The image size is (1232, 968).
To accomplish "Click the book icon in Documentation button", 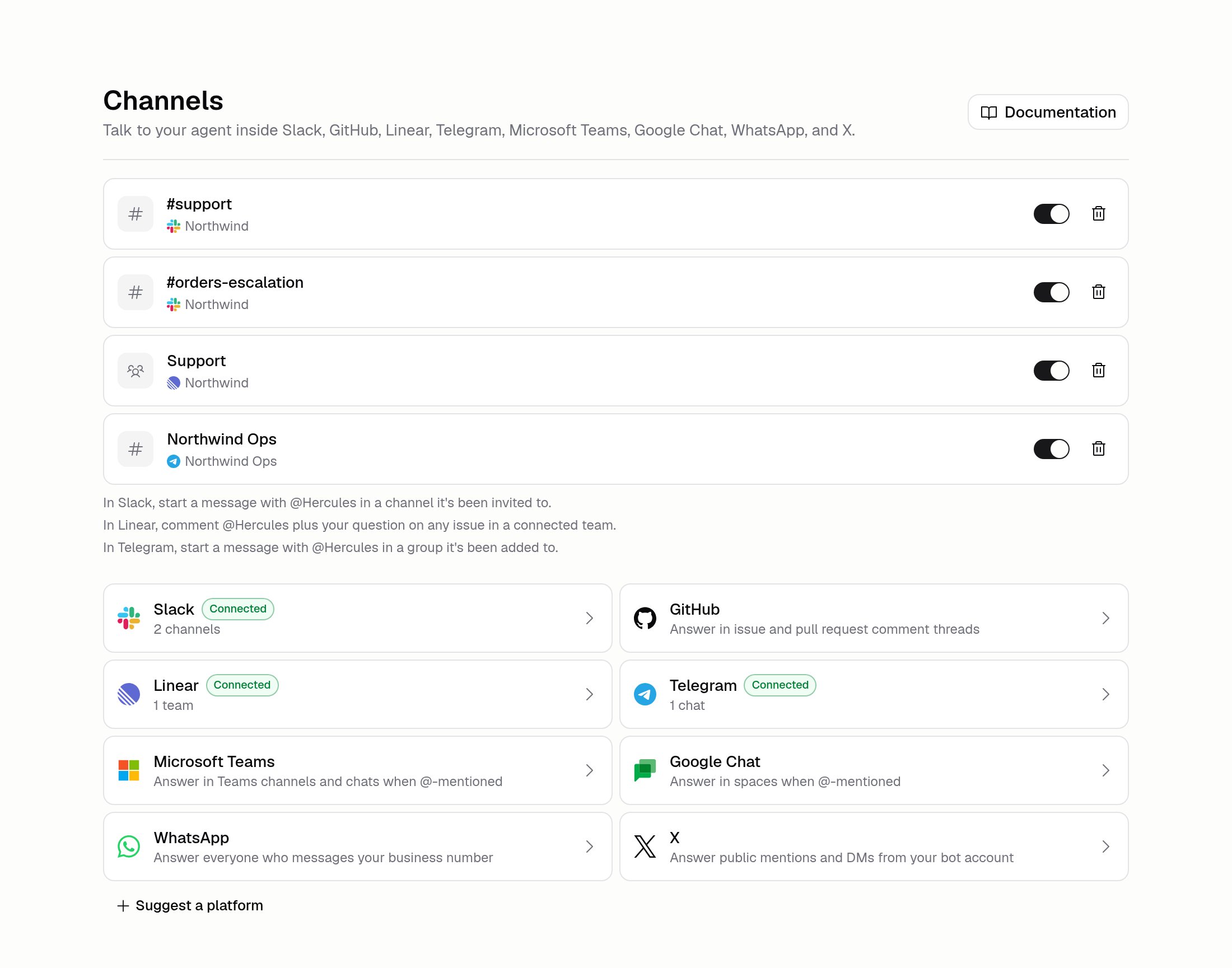I will pos(988,112).
